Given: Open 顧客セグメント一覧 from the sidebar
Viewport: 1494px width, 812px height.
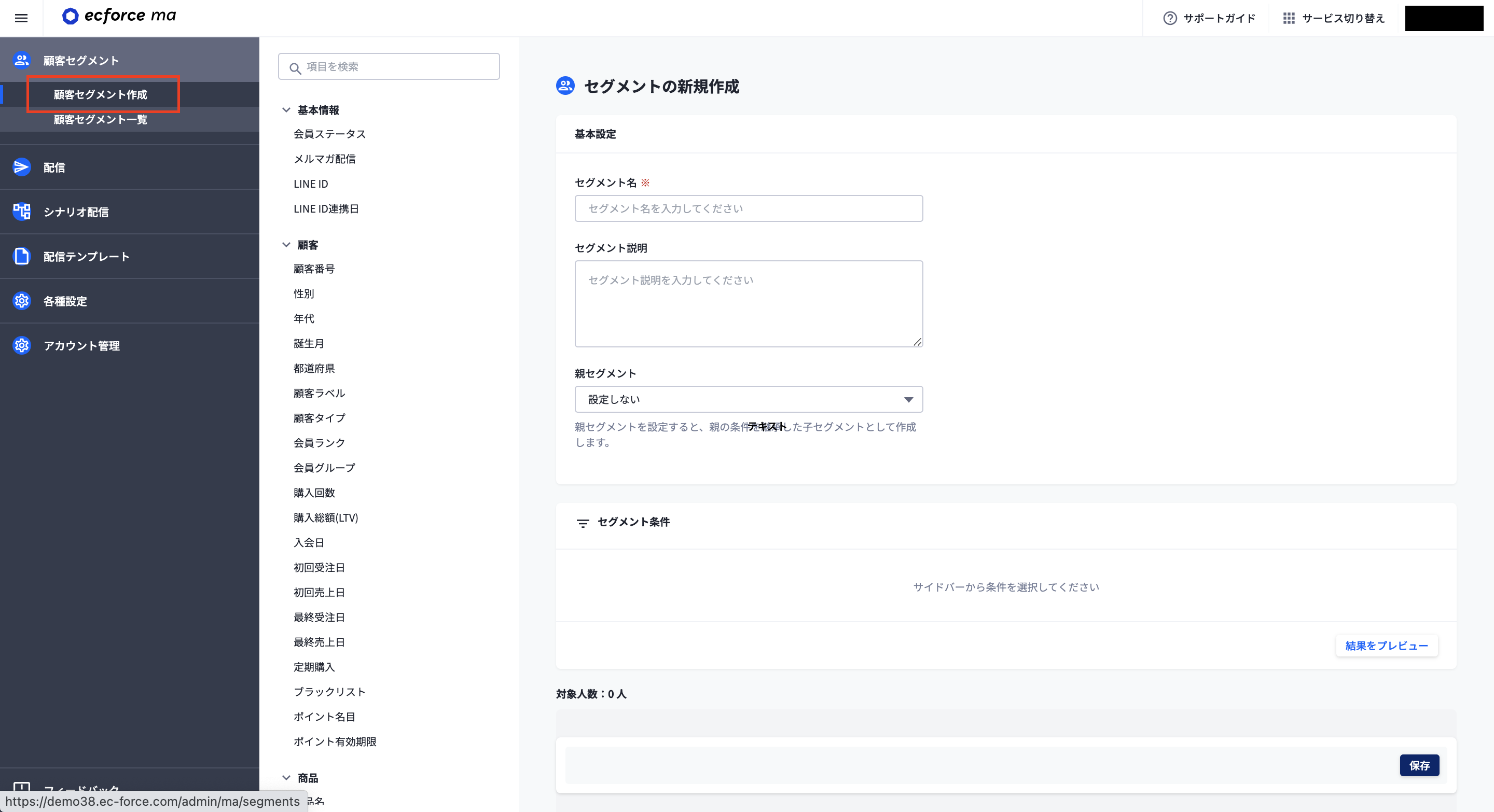Looking at the screenshot, I should 100,120.
